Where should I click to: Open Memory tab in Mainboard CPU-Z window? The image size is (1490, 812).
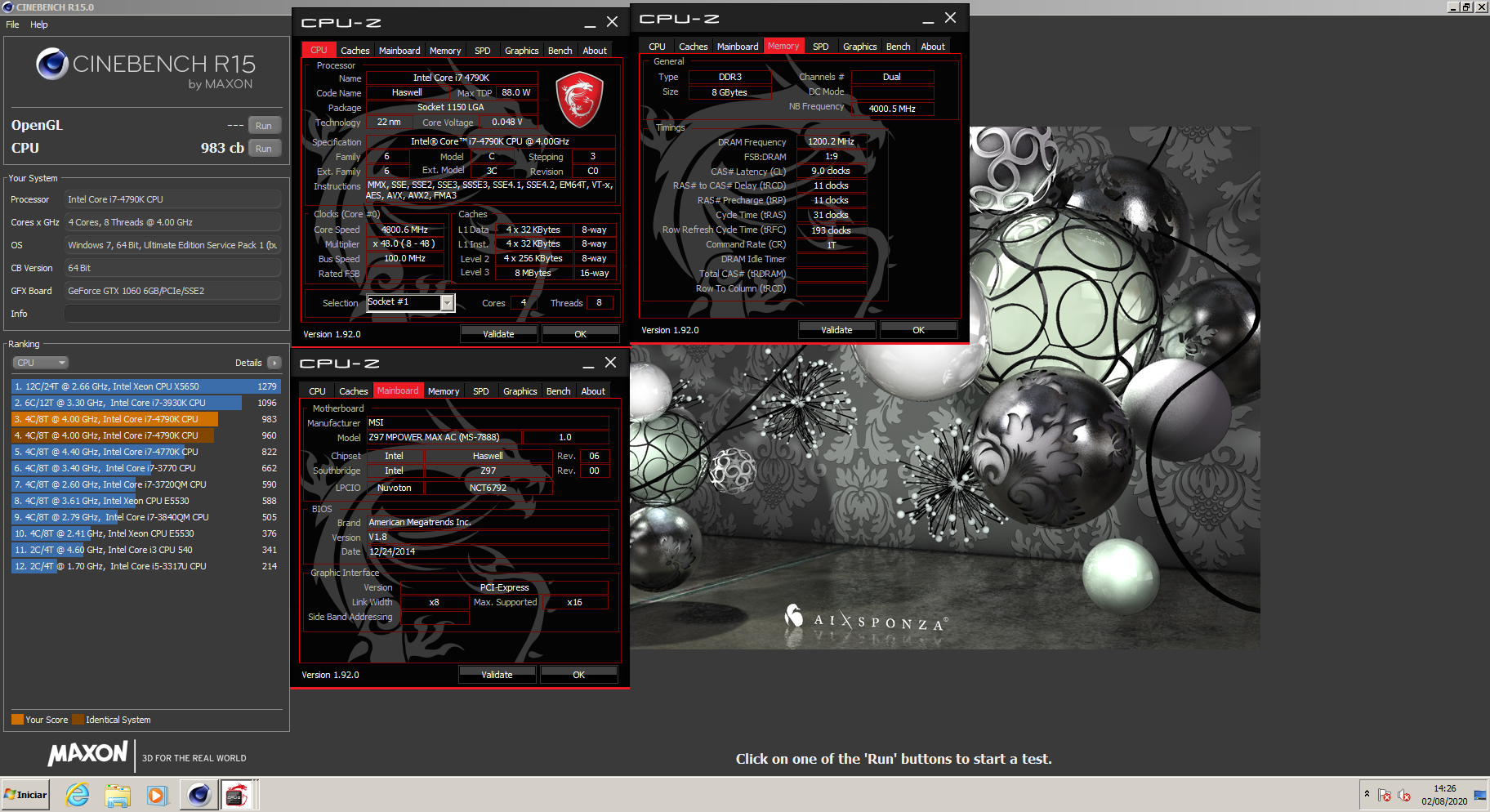[444, 391]
